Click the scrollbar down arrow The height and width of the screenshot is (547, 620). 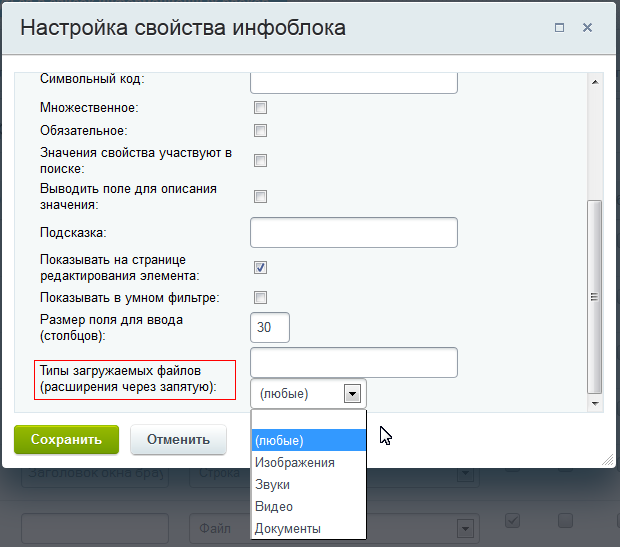(x=595, y=403)
